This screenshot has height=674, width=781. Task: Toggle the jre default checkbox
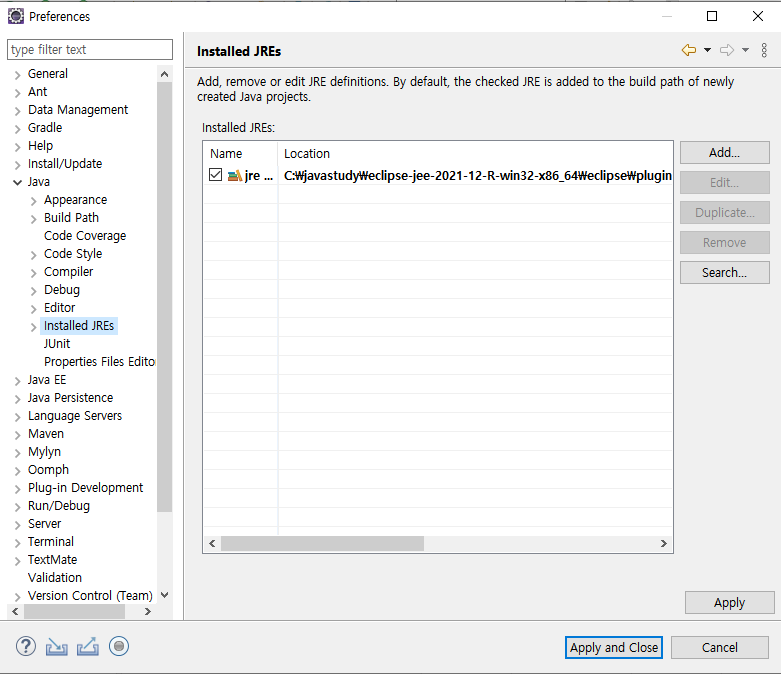[215, 175]
